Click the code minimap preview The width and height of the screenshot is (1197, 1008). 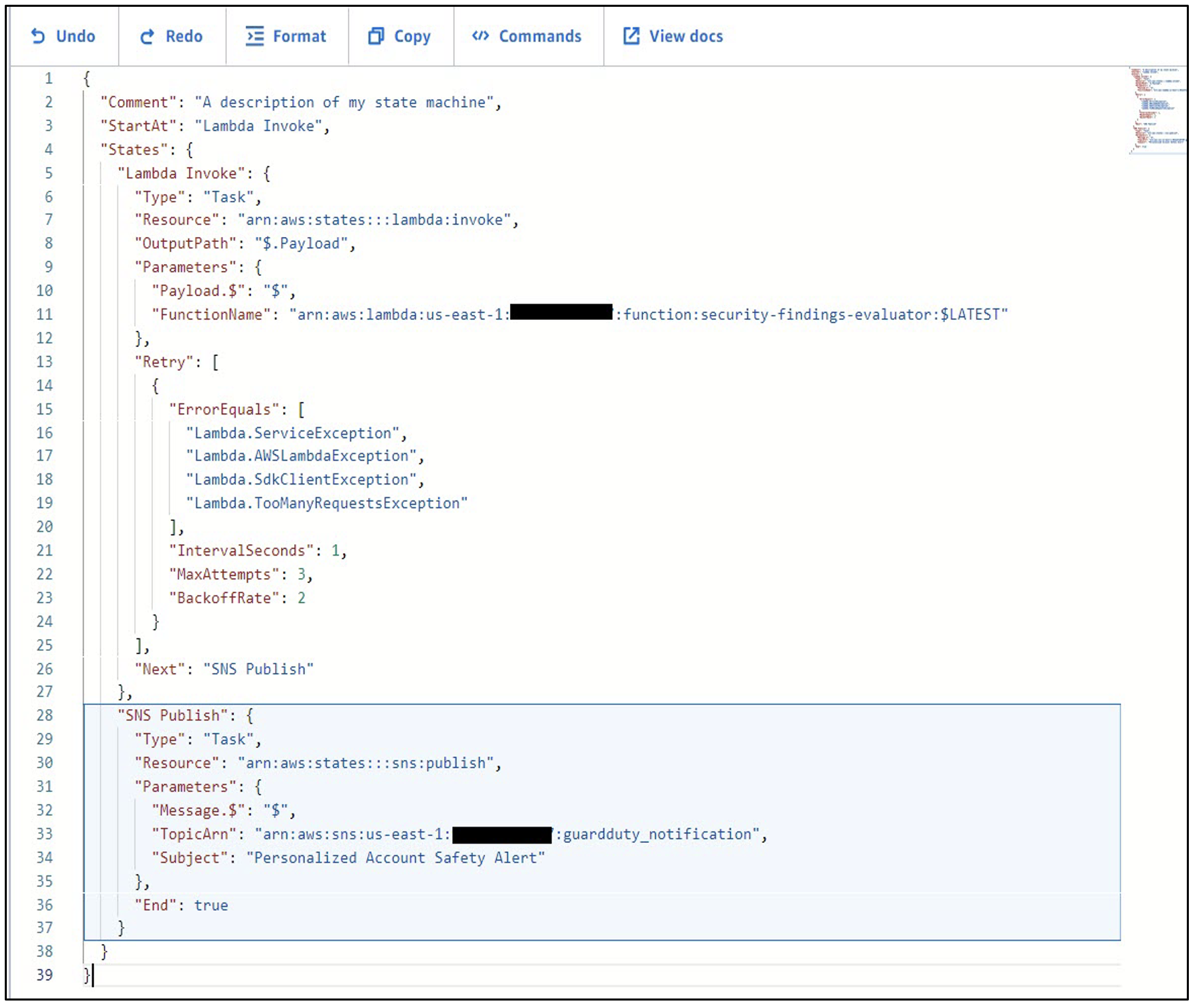pos(1158,110)
